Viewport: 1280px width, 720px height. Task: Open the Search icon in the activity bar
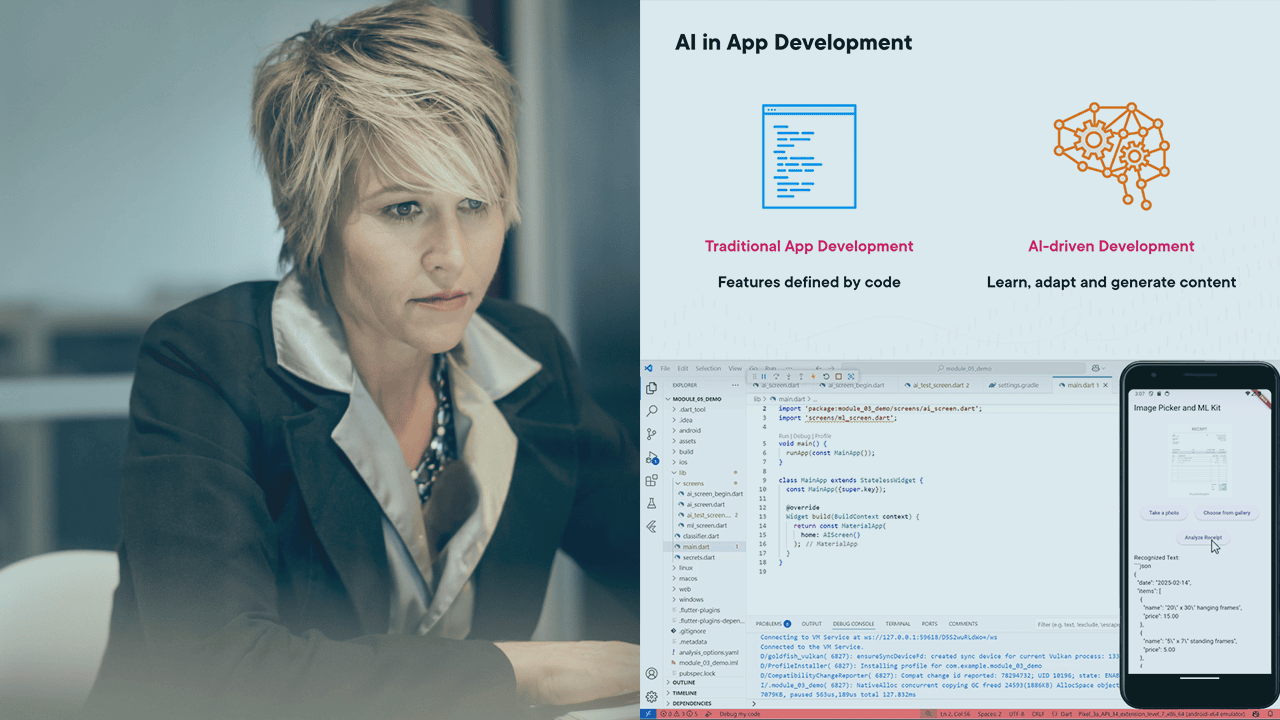point(651,411)
